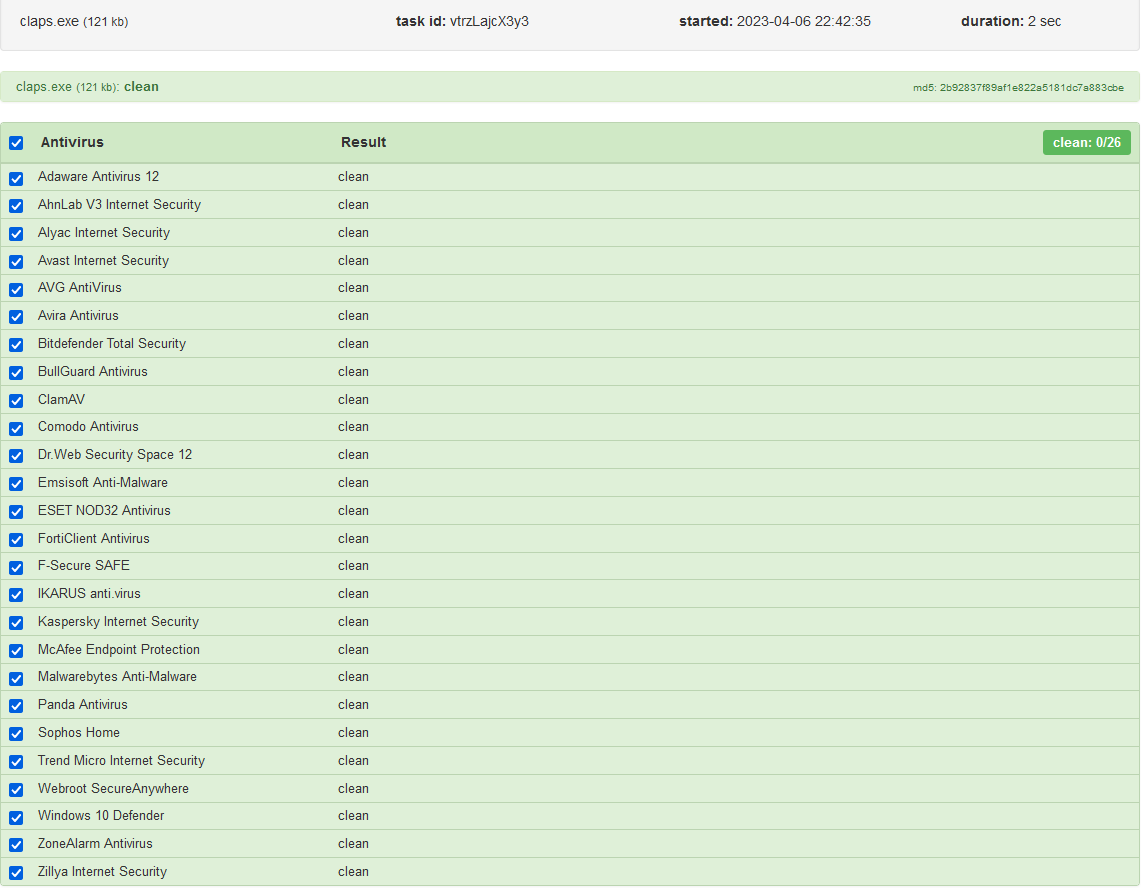Click the 'ESET NOD32 Antivirus' name
Viewport: 1143px width, 888px height.
click(x=104, y=510)
